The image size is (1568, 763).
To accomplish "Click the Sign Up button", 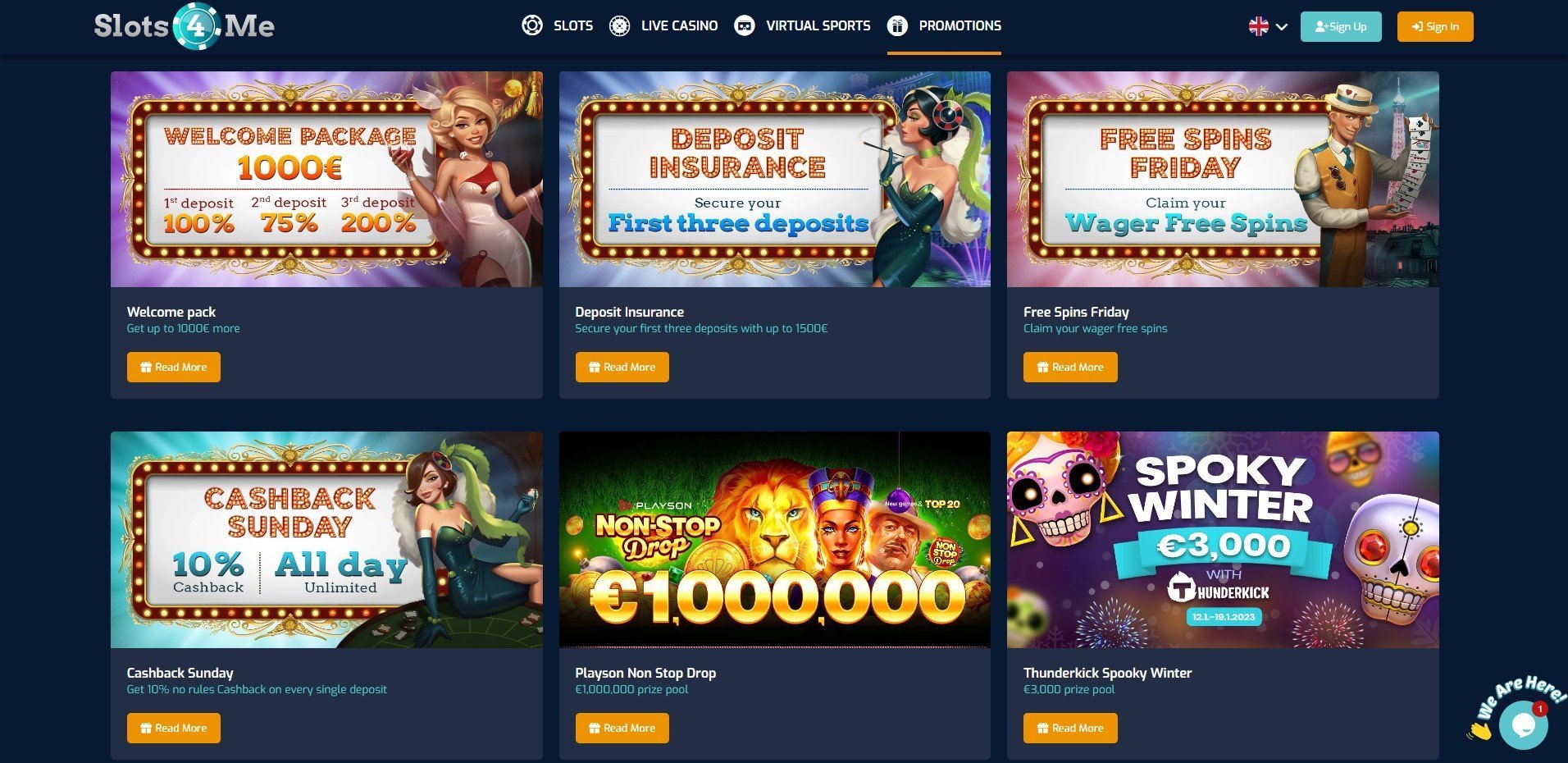I will tap(1341, 26).
